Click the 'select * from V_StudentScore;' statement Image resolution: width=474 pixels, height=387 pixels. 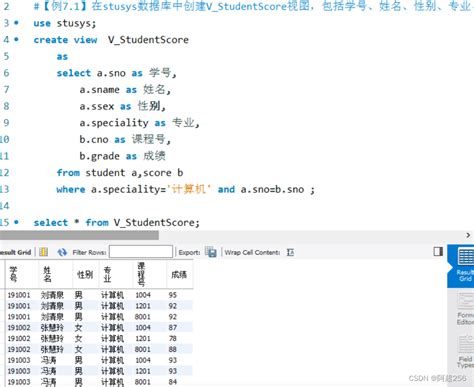click(x=117, y=222)
